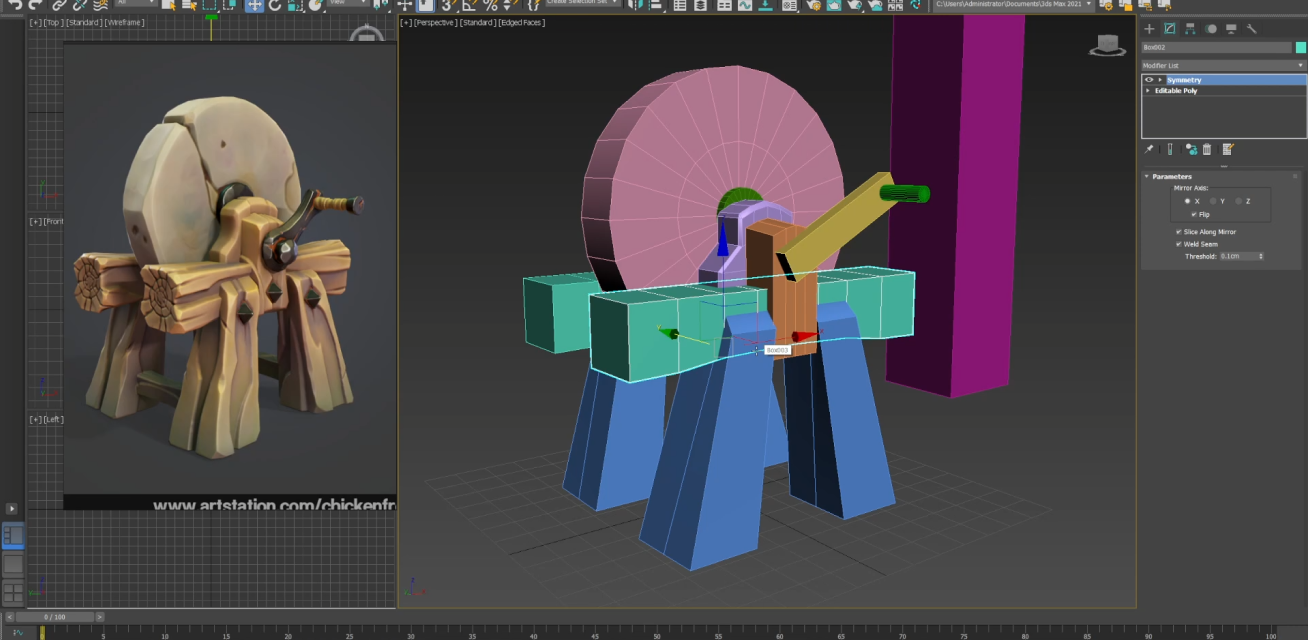Open the Create command panel tab

pyautogui.click(x=1149, y=29)
